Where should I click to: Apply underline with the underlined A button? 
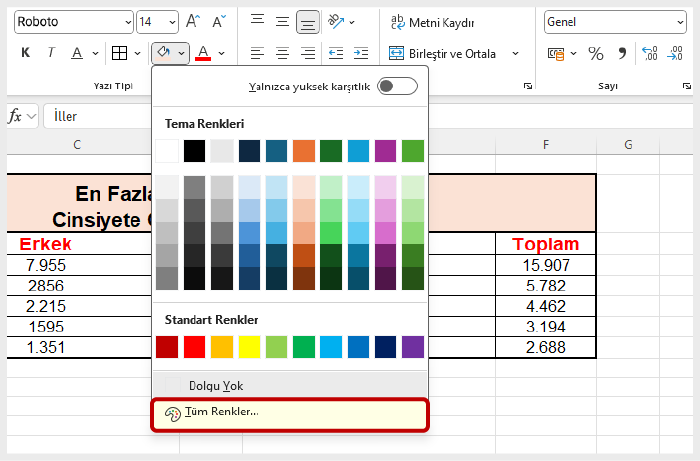(x=77, y=53)
